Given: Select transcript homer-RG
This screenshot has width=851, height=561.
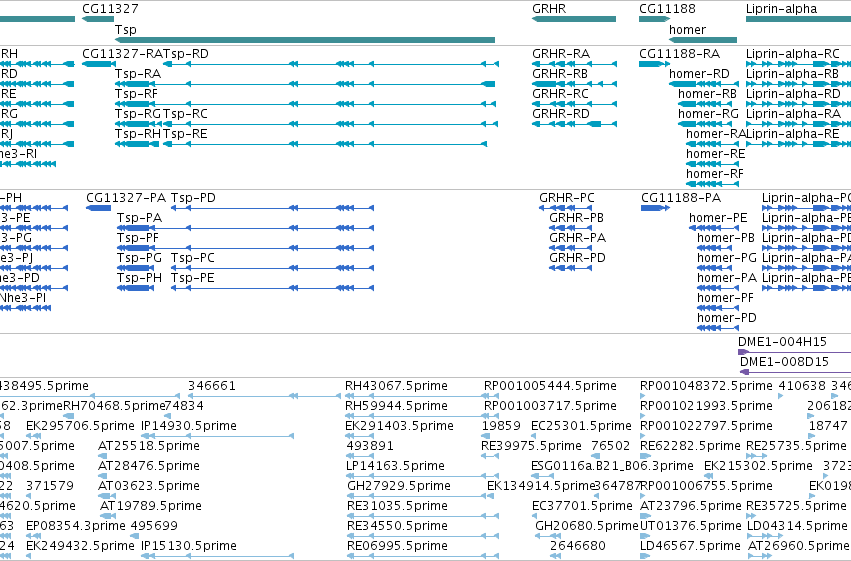Looking at the screenshot, I should tap(708, 114).
